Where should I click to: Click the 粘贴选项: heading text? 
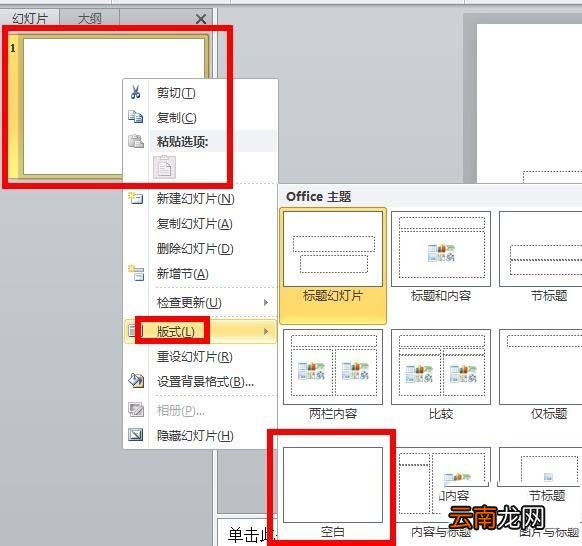coord(182,141)
